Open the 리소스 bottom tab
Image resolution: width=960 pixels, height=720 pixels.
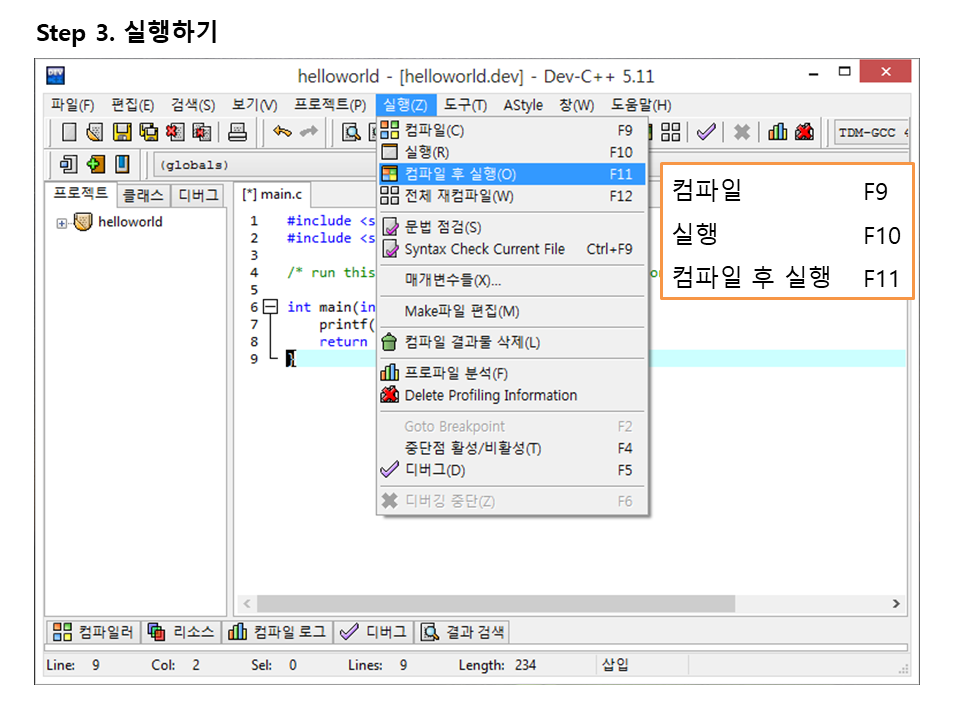(x=182, y=632)
